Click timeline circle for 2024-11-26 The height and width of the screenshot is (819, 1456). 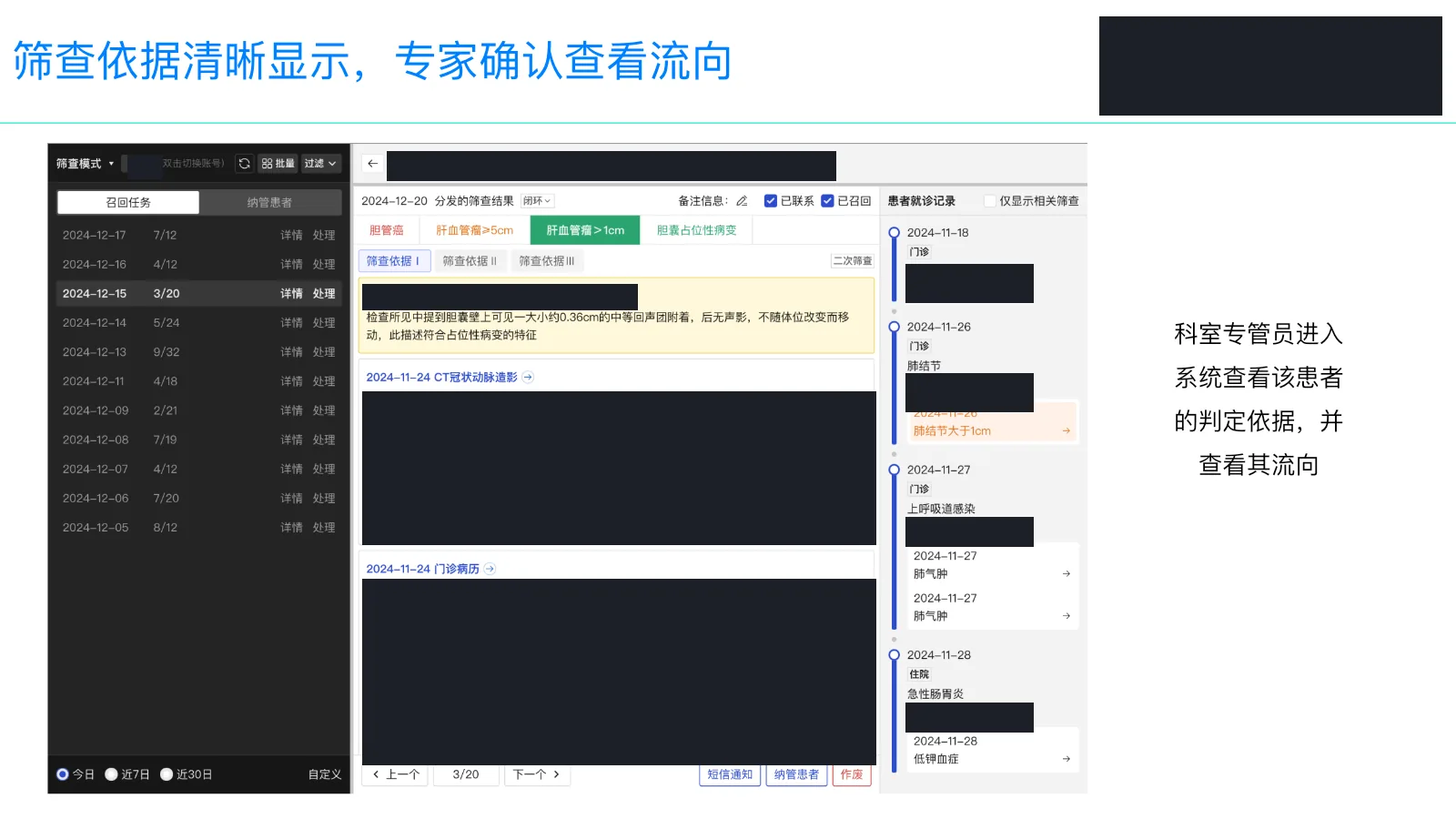click(x=894, y=327)
